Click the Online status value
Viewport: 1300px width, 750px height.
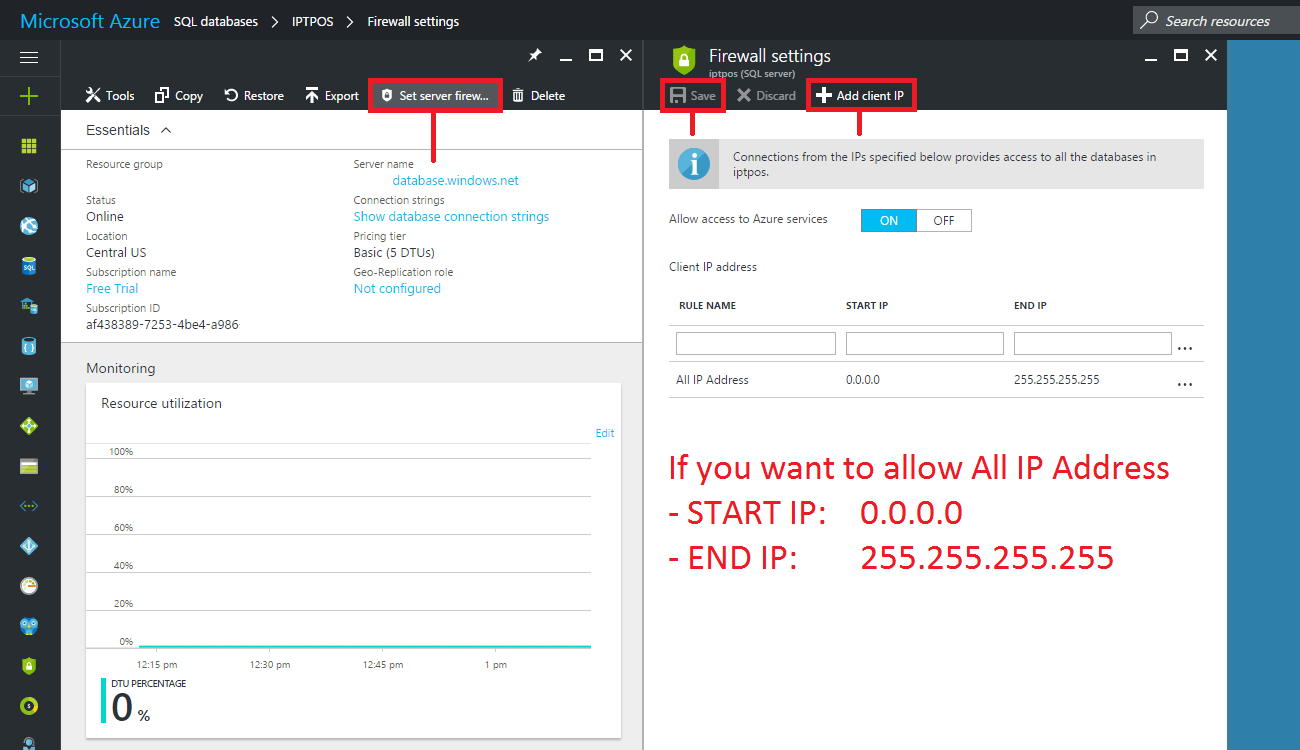click(x=105, y=216)
